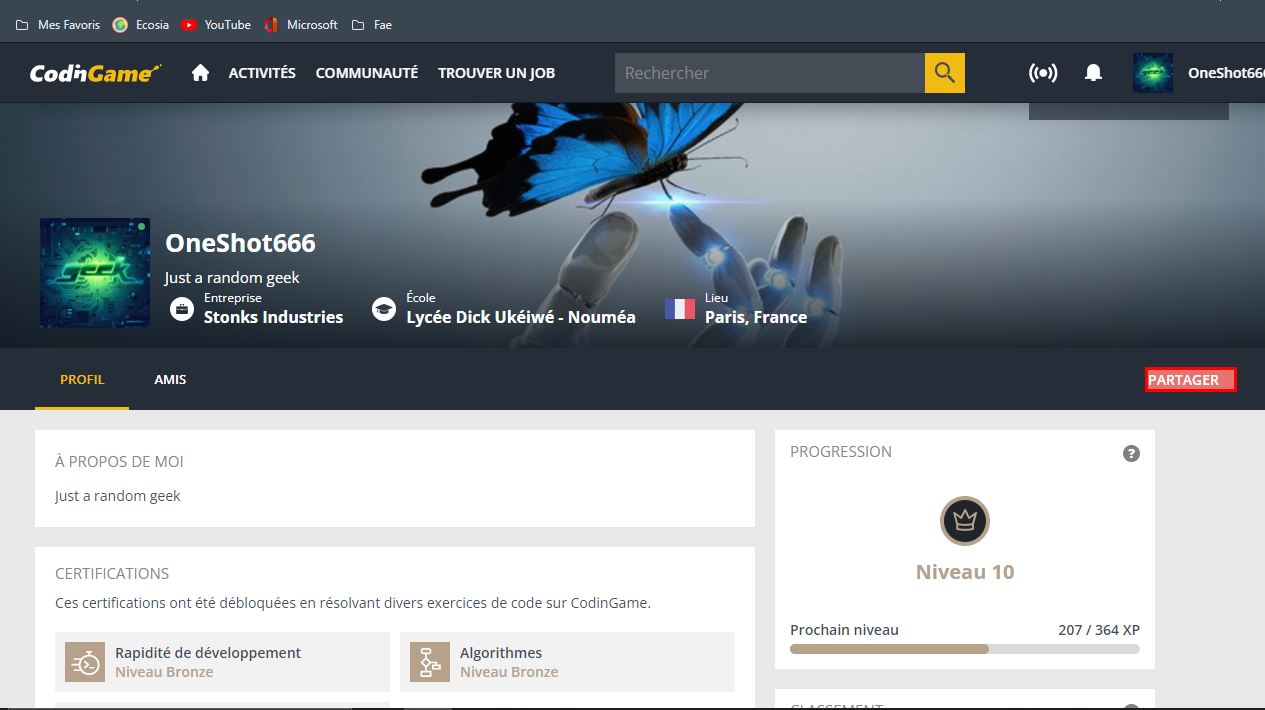Click the Stonks Industries company name
This screenshot has height=710, width=1265.
click(x=274, y=317)
